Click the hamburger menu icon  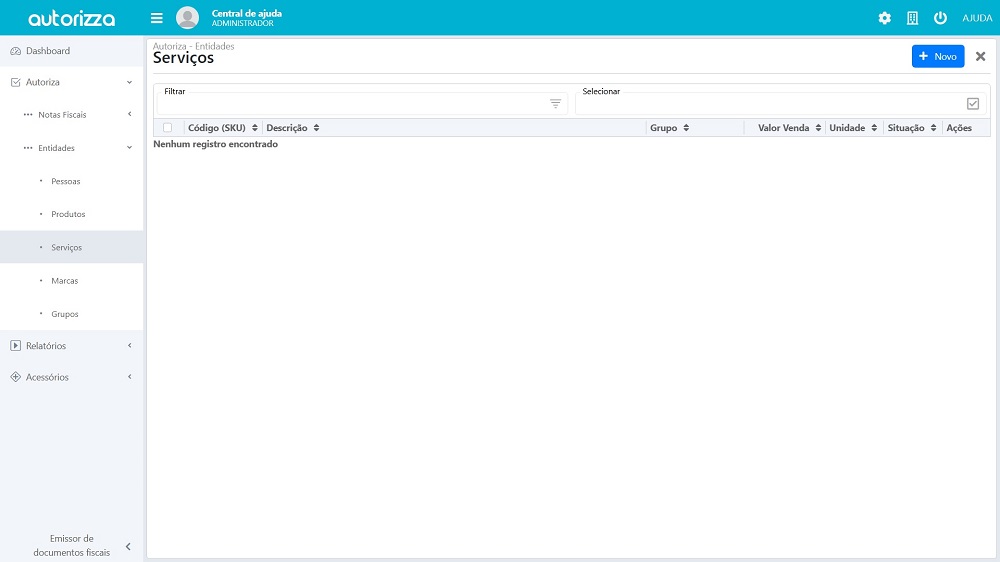[x=157, y=18]
